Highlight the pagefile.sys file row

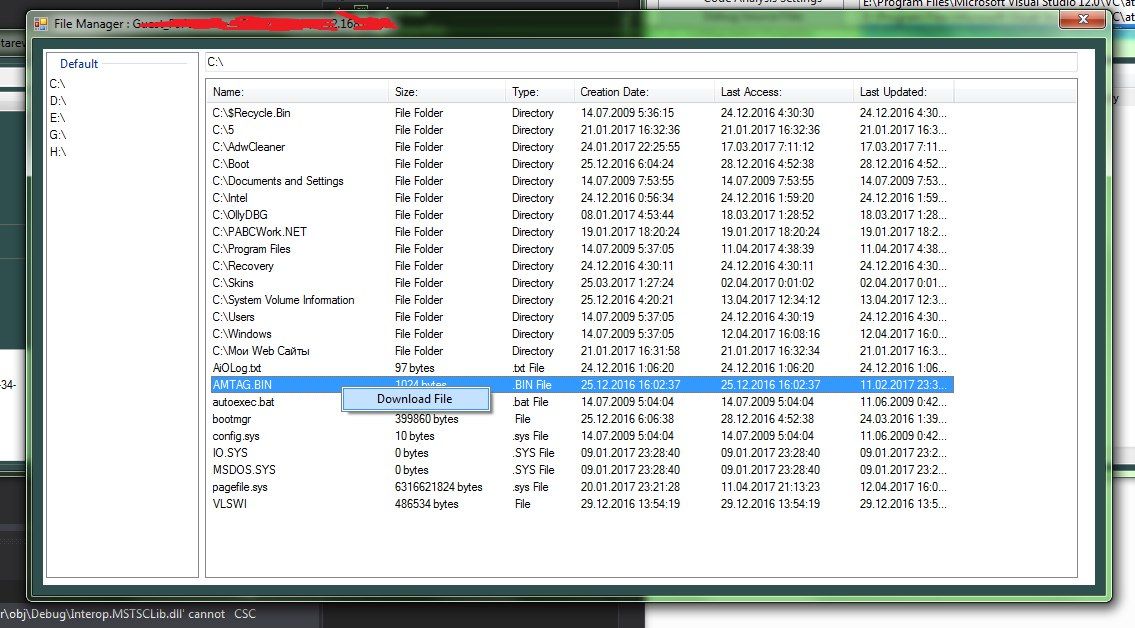point(240,487)
